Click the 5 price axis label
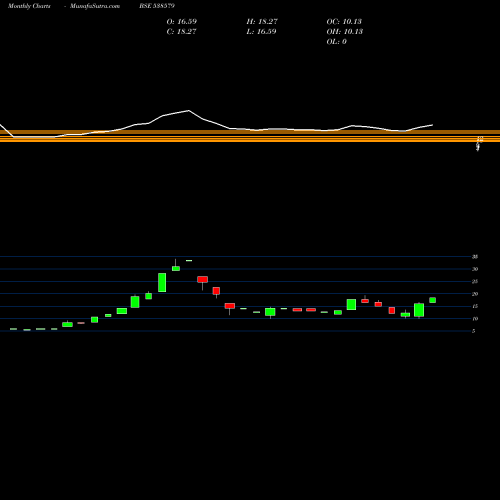 [x=473, y=331]
